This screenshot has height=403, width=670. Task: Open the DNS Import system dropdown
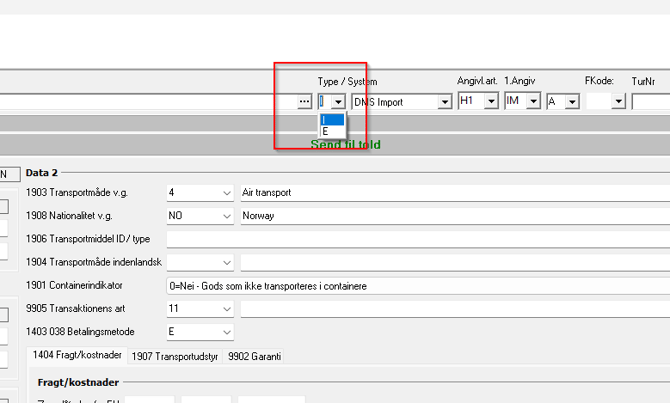pyautogui.click(x=445, y=101)
